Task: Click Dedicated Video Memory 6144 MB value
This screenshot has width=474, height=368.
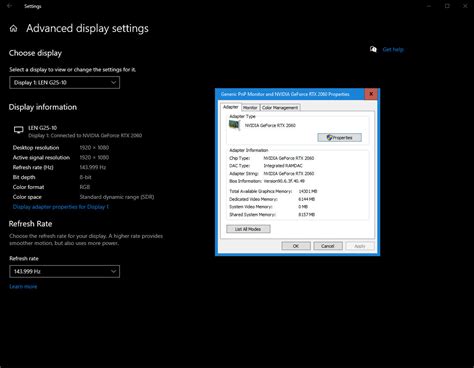Action: (306, 199)
